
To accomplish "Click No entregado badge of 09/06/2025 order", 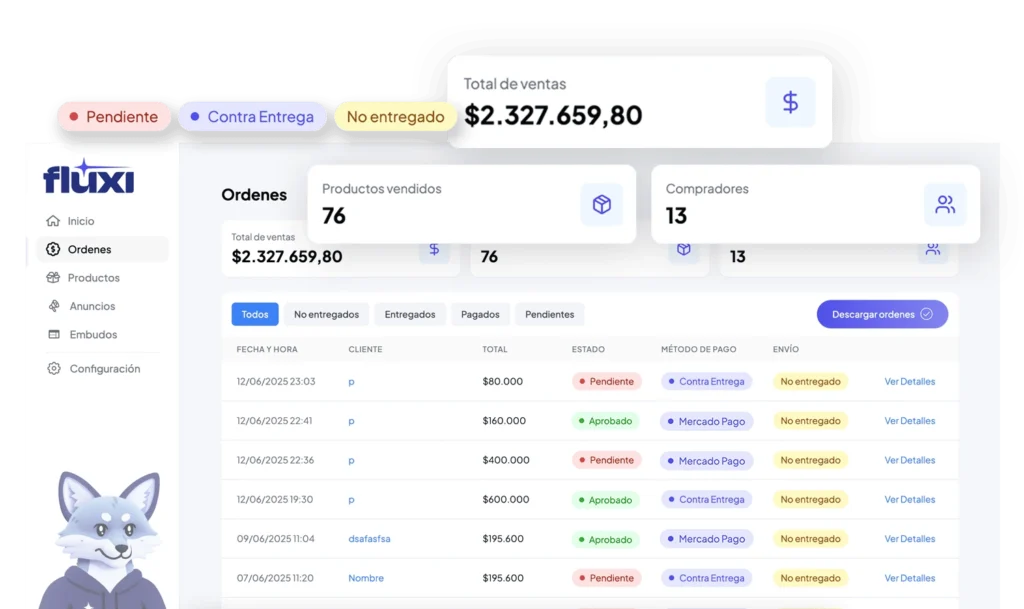I will click(810, 539).
